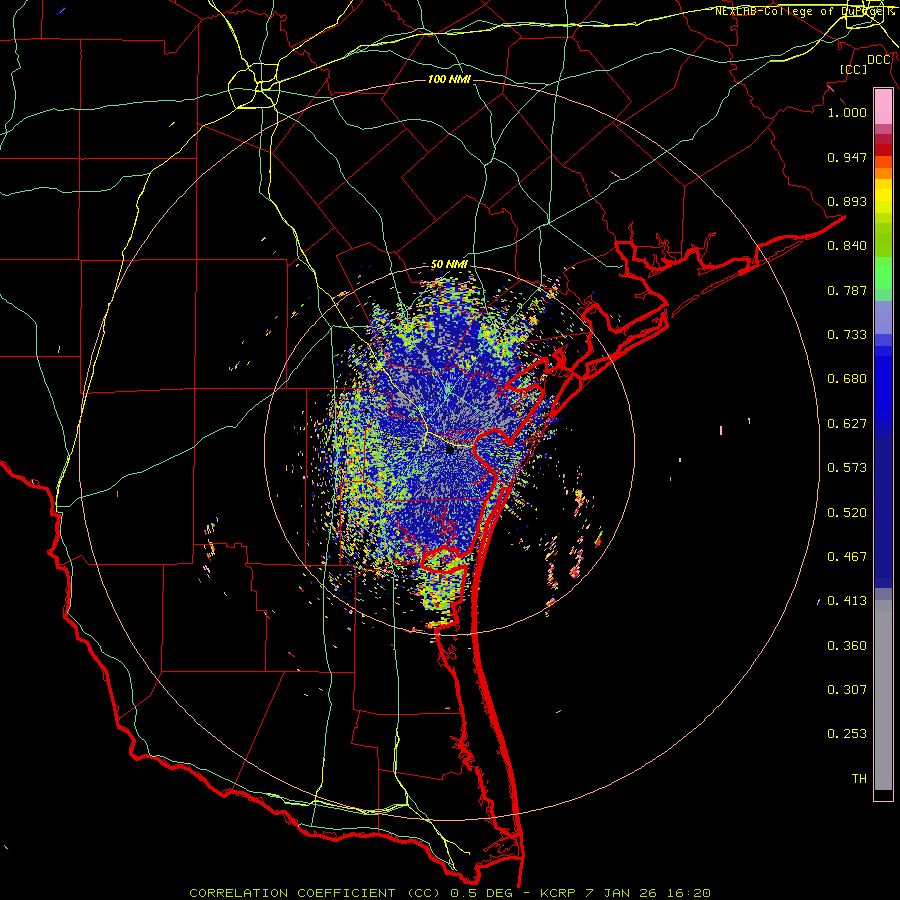Click the 0.467 color scale value
The image size is (900, 900).
[x=847, y=557]
